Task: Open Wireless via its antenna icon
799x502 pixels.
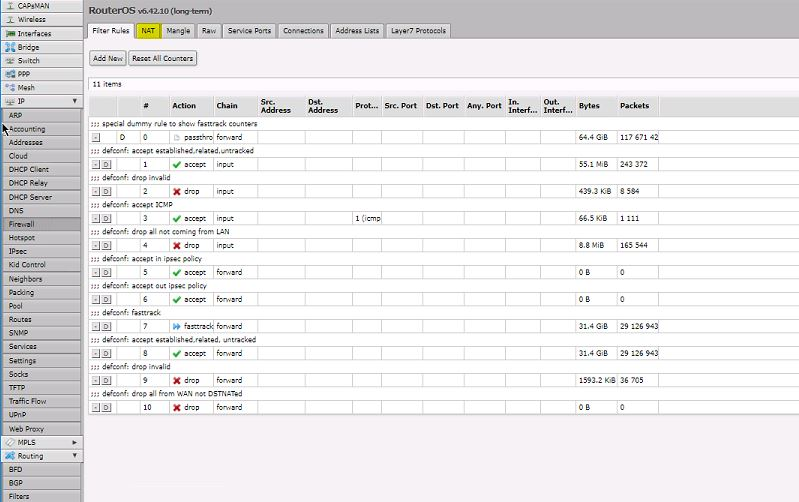Action: coord(10,19)
